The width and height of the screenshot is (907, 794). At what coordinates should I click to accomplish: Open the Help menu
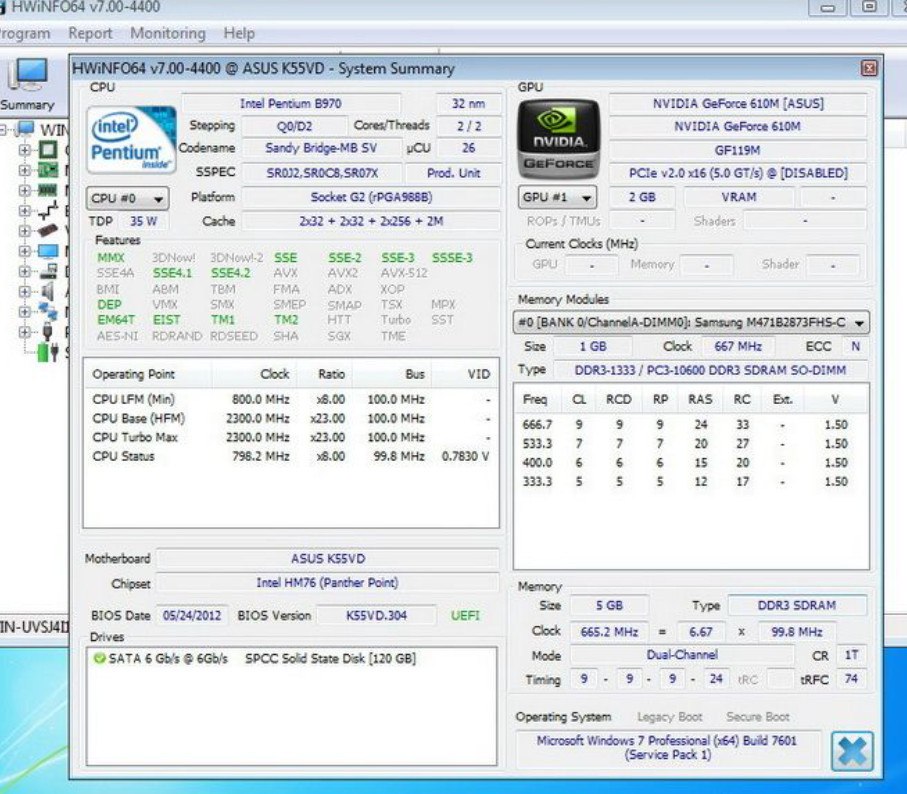pos(239,34)
